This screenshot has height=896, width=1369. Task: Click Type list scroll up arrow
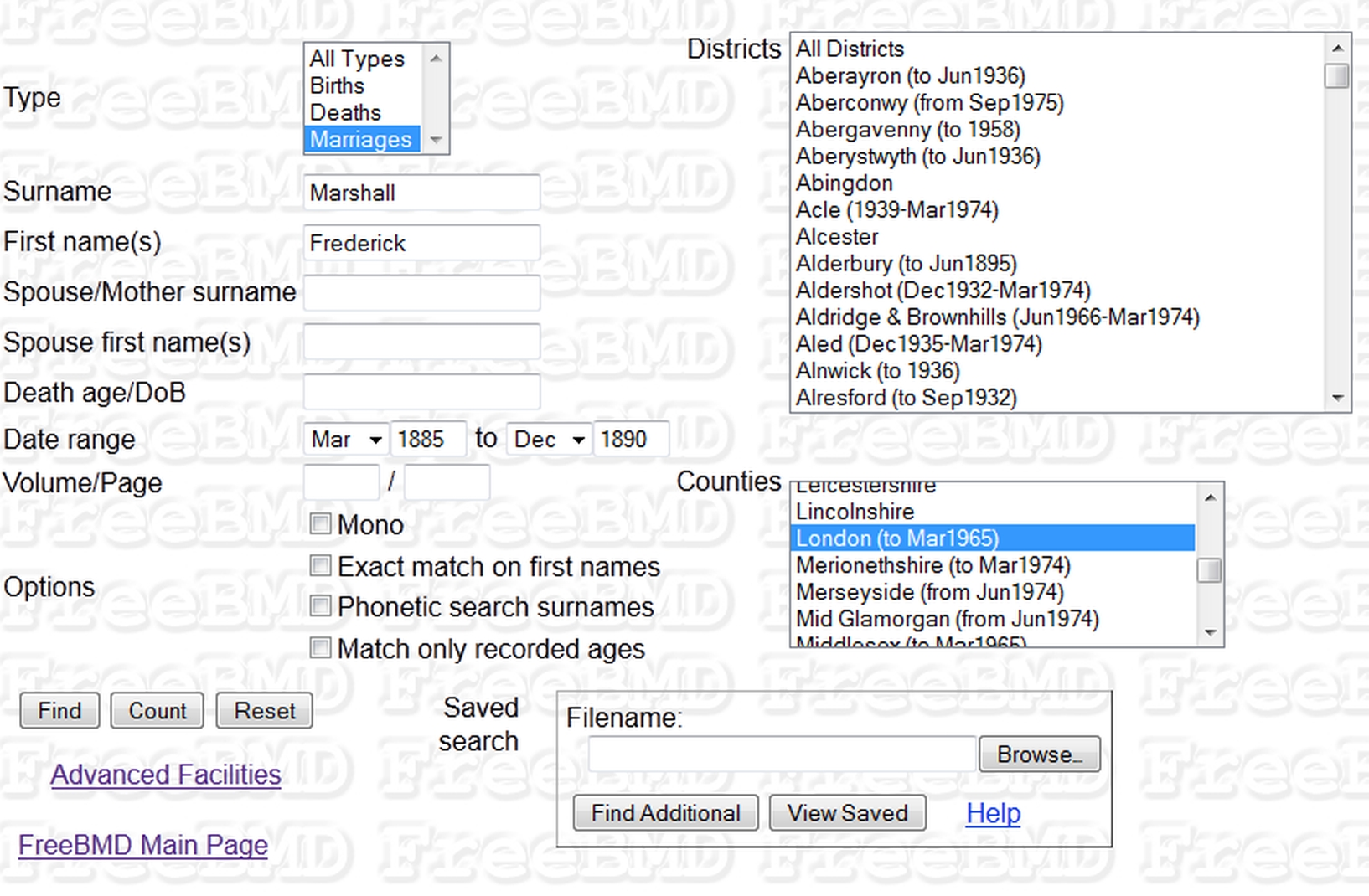tap(436, 59)
